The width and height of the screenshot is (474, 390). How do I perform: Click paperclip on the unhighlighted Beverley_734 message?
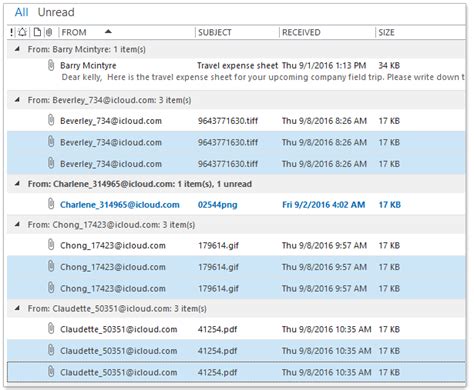[51, 120]
